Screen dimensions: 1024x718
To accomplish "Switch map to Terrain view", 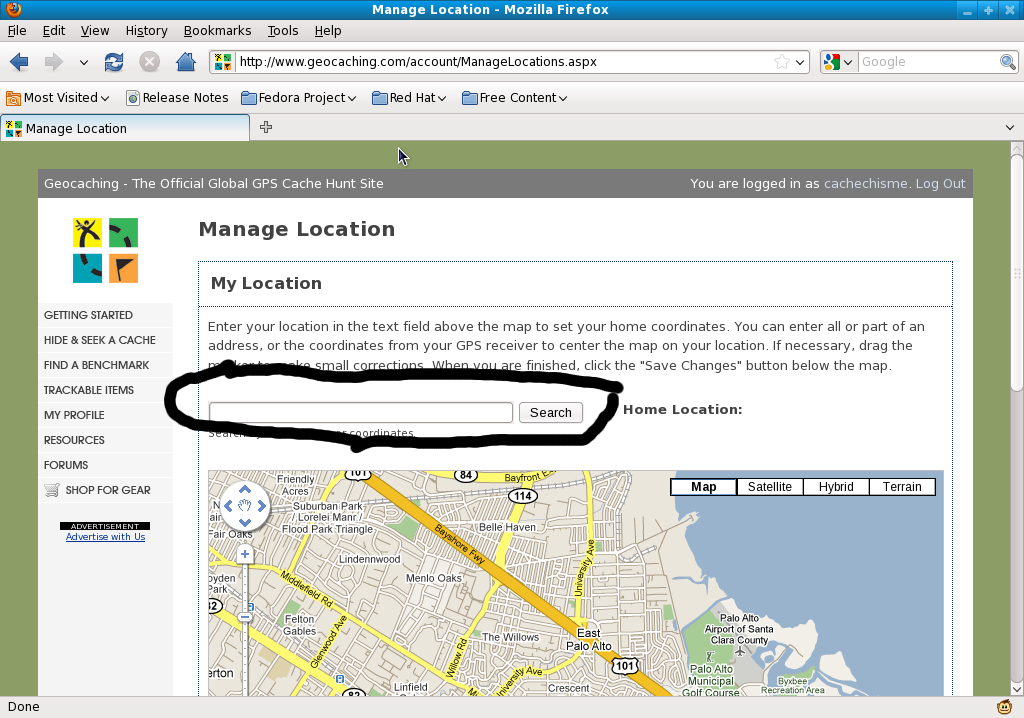I will (x=902, y=487).
